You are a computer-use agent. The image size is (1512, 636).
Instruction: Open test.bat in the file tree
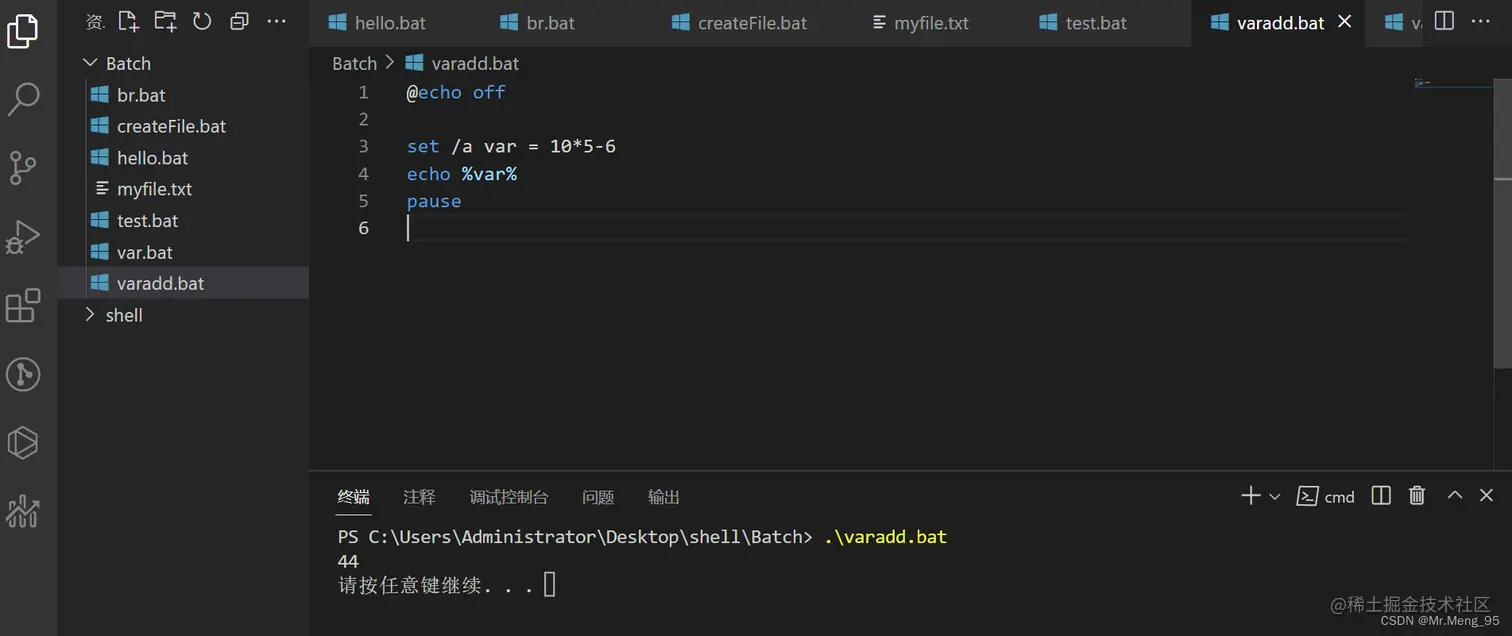click(183, 221)
